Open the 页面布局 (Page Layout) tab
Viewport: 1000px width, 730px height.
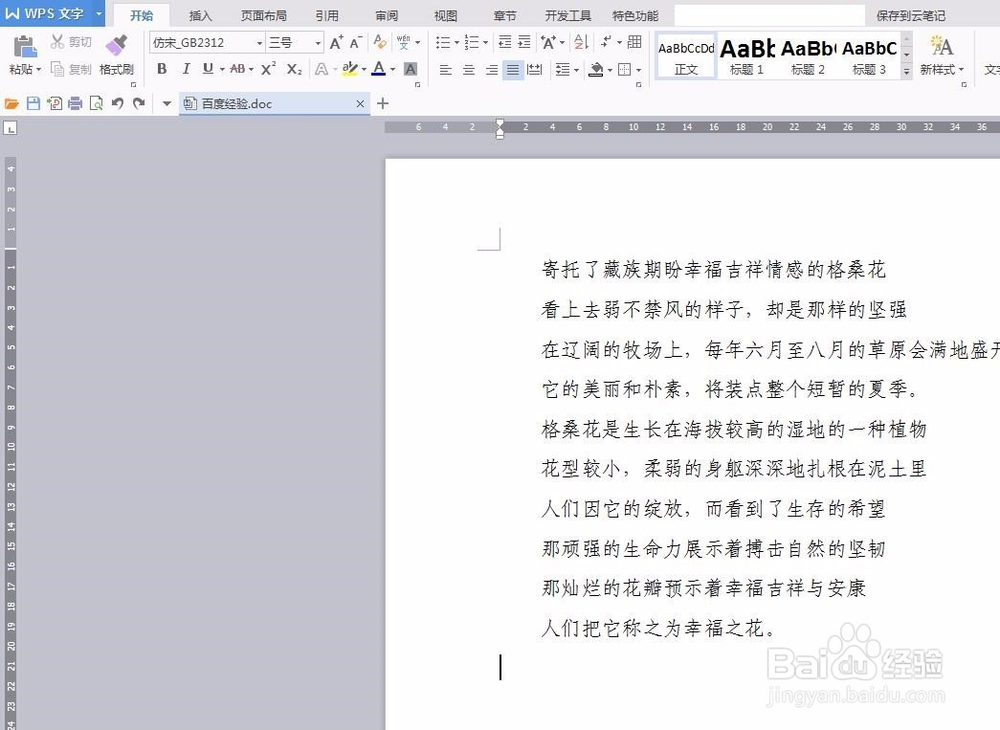coord(264,15)
